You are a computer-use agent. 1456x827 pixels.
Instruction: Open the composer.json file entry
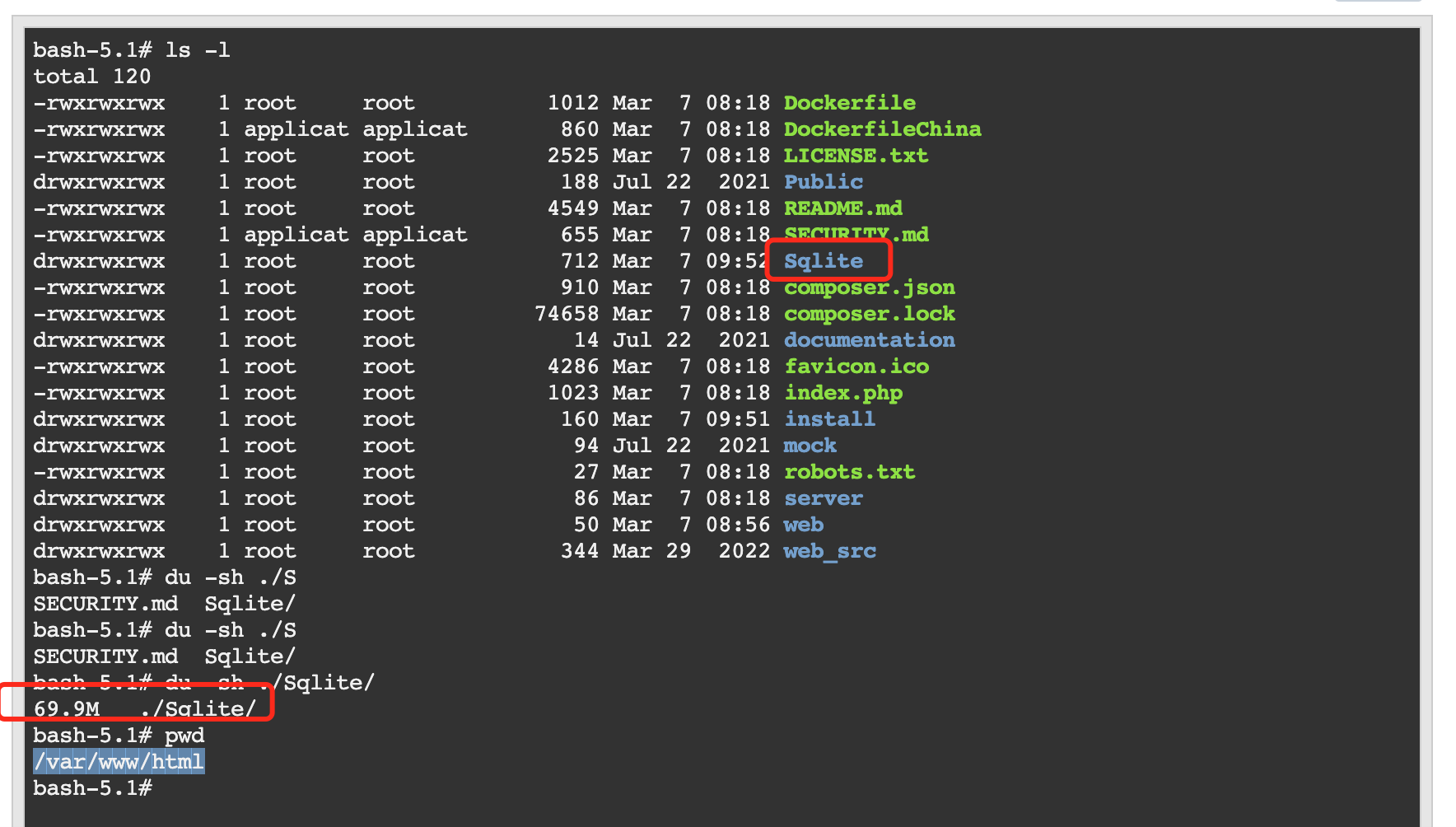tap(870, 287)
